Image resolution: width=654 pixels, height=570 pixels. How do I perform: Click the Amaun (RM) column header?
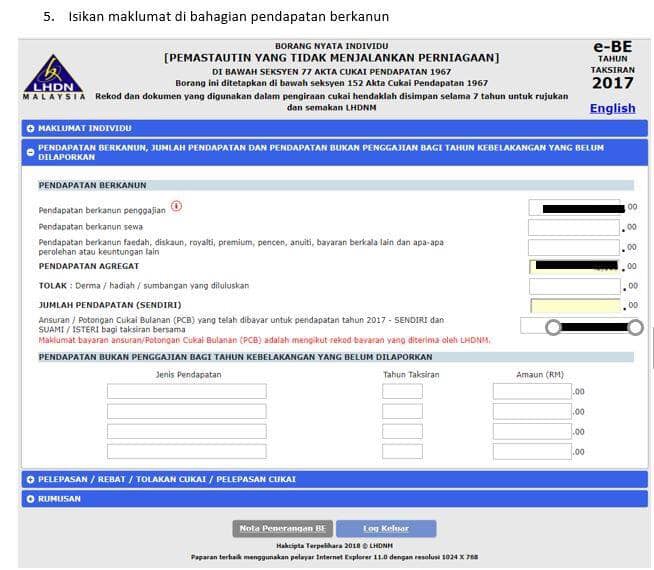(x=540, y=374)
